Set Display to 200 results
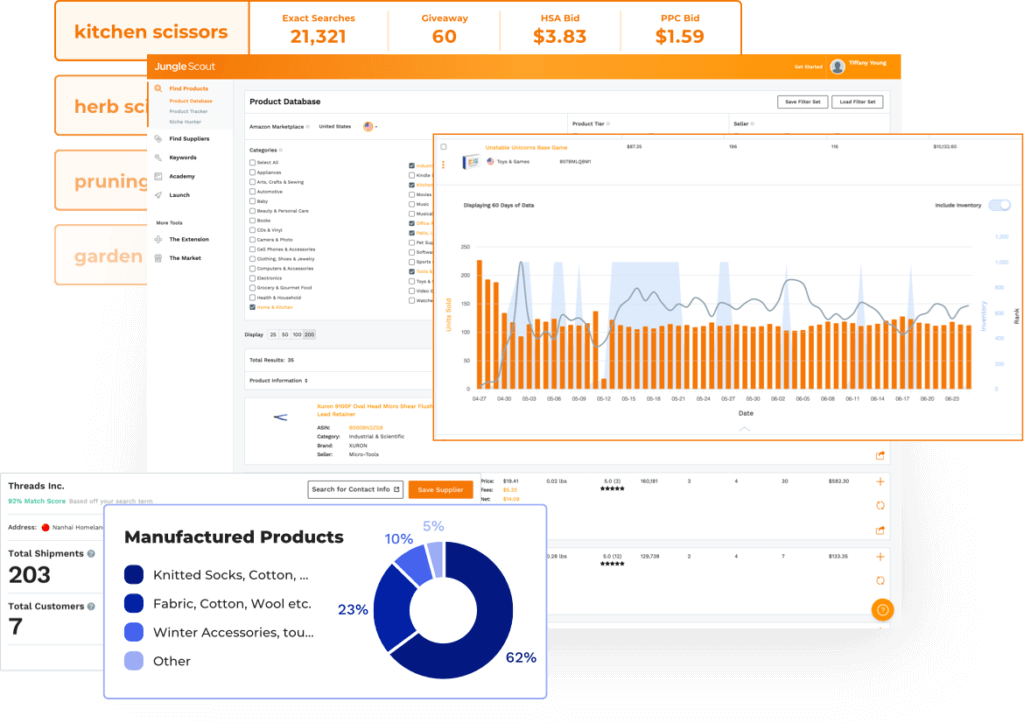1024x723 pixels. pos(310,334)
